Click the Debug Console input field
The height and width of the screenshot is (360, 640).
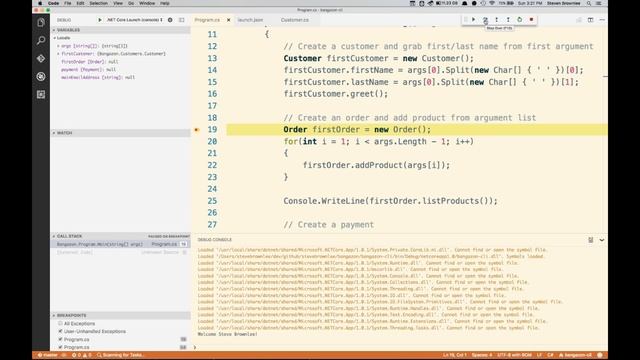(x=400, y=347)
